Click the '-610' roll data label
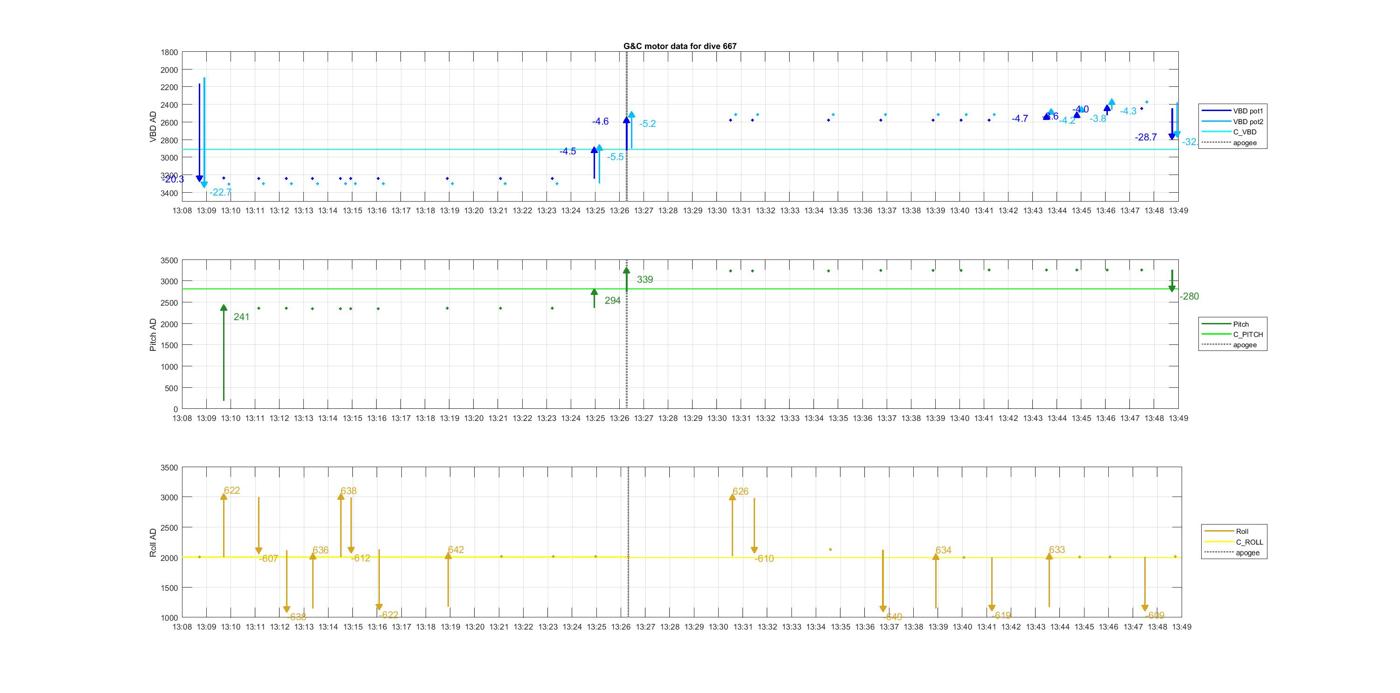The height and width of the screenshot is (693, 1400). point(765,559)
